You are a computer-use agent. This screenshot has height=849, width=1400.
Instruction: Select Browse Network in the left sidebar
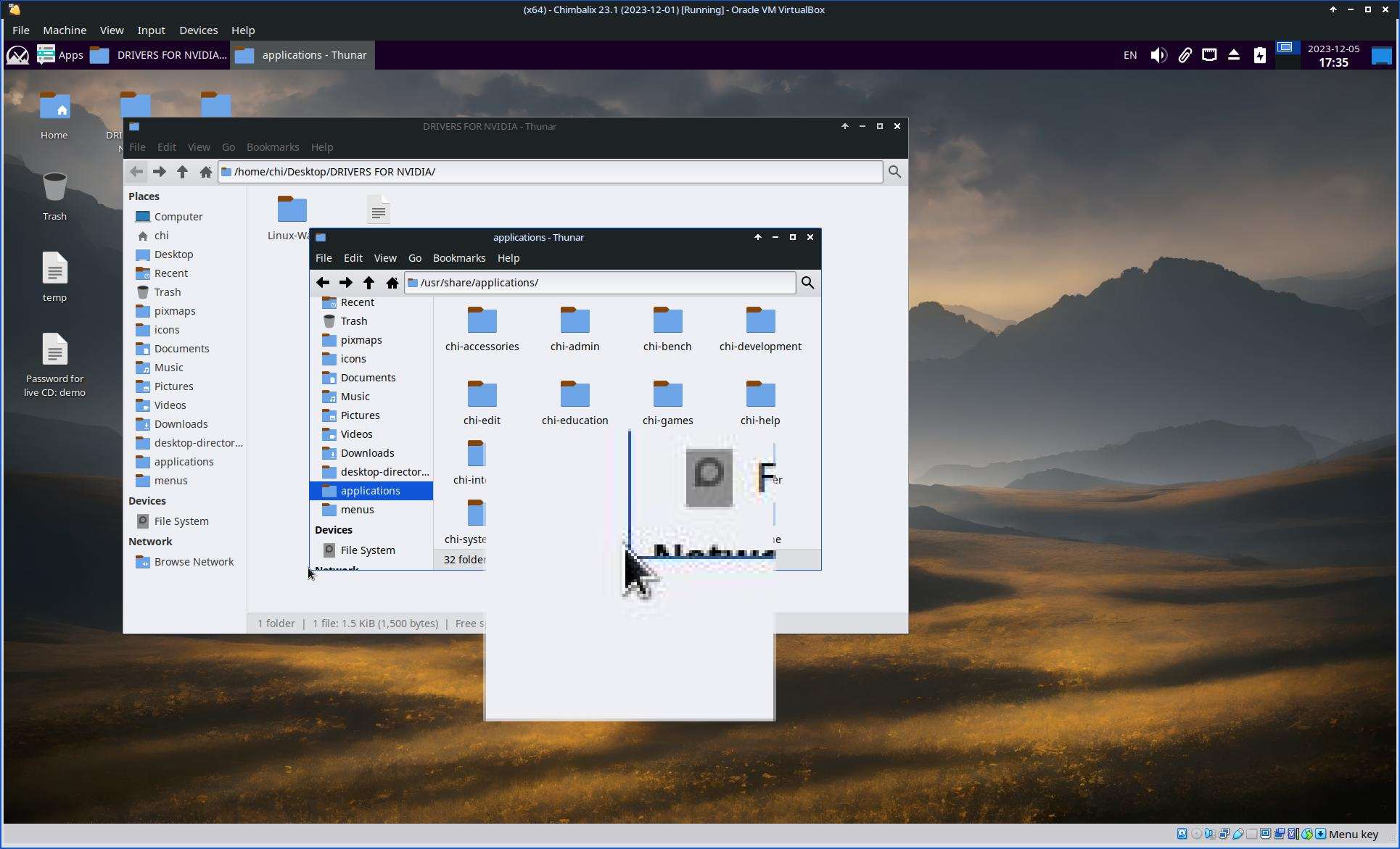[194, 562]
